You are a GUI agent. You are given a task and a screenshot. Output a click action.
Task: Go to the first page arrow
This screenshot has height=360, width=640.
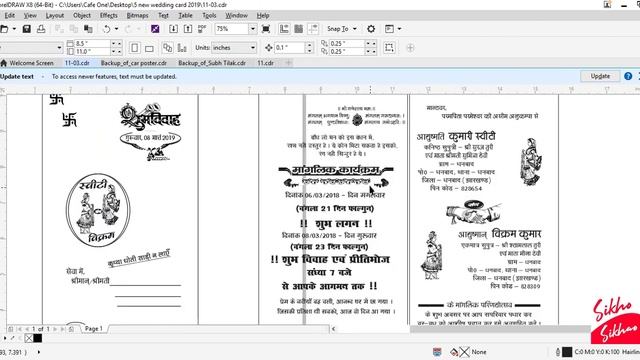(19, 329)
